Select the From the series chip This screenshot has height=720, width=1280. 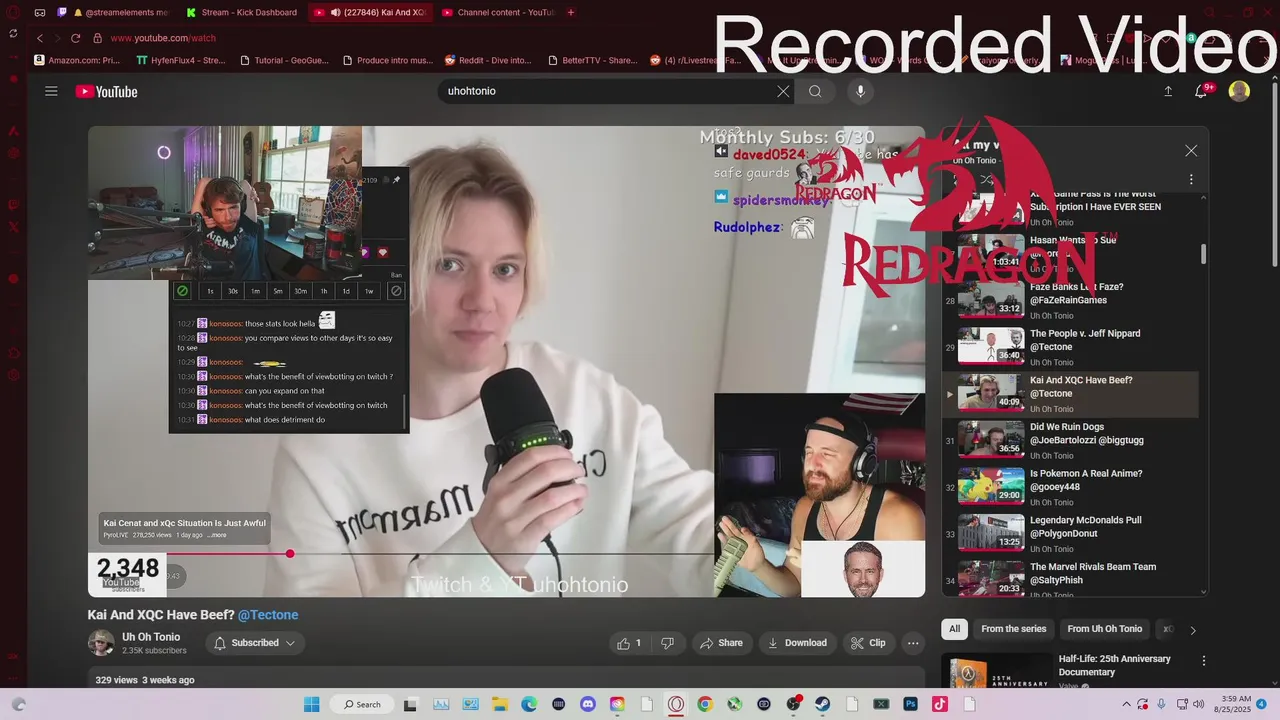[x=1013, y=629]
